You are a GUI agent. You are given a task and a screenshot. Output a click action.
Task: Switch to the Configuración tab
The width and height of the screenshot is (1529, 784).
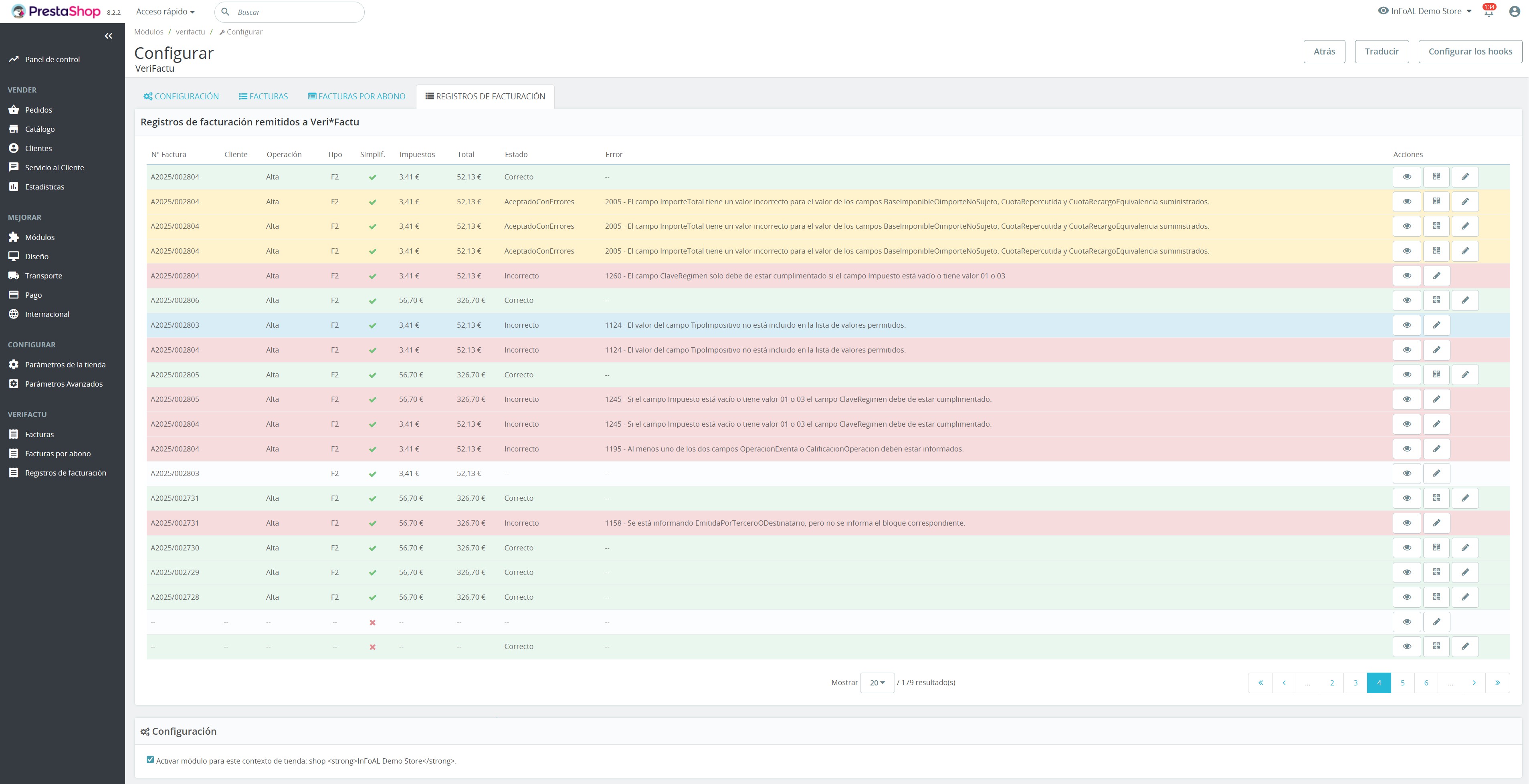click(x=181, y=97)
